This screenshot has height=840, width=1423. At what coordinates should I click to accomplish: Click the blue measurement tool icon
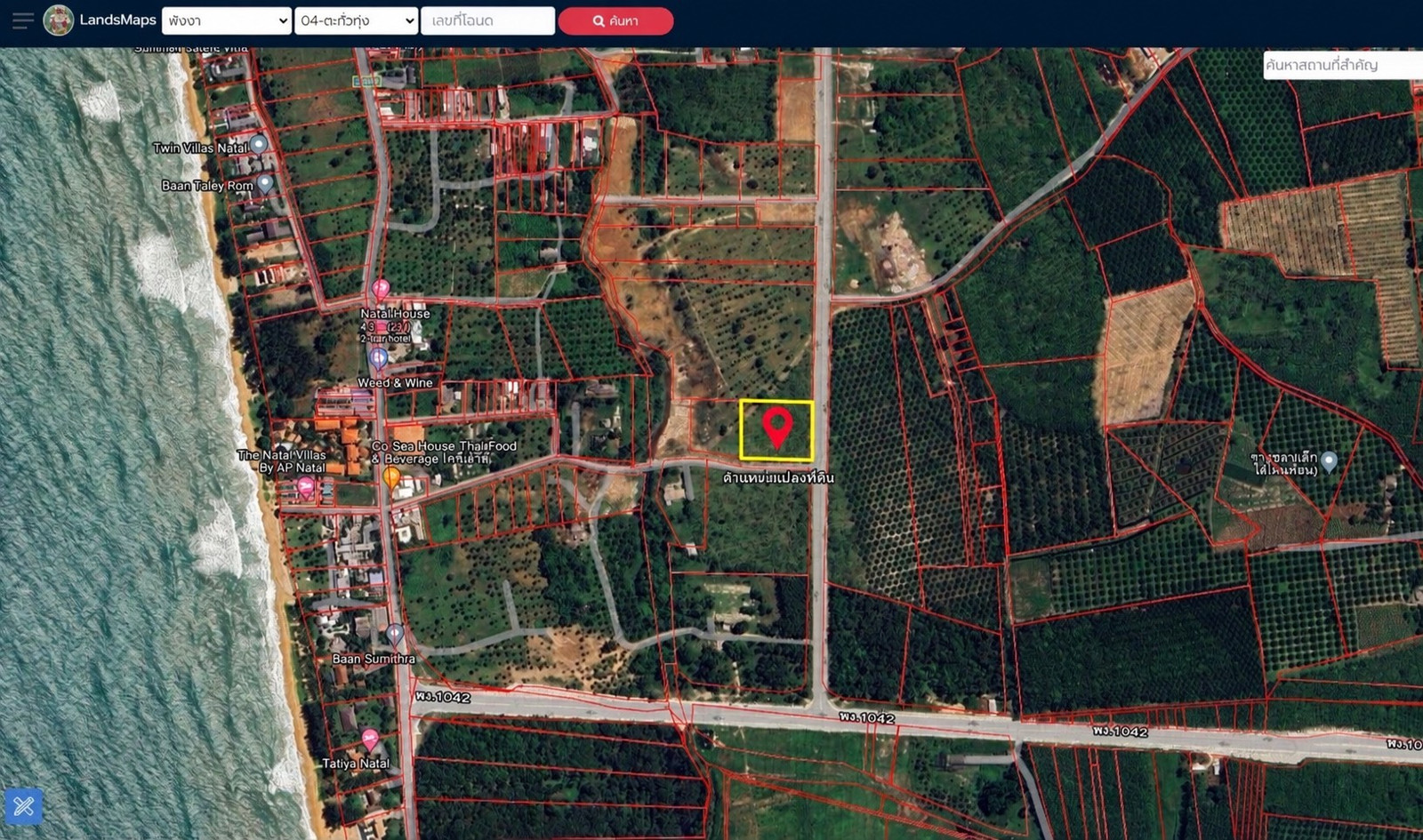point(23,806)
